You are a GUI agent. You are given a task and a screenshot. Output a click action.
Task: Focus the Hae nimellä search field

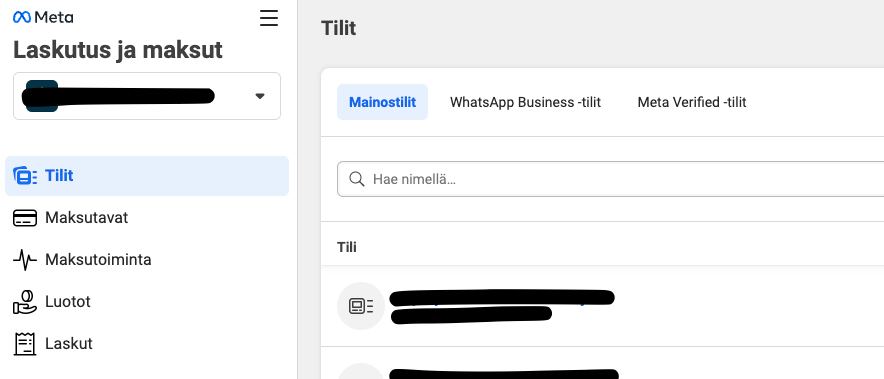coord(611,179)
